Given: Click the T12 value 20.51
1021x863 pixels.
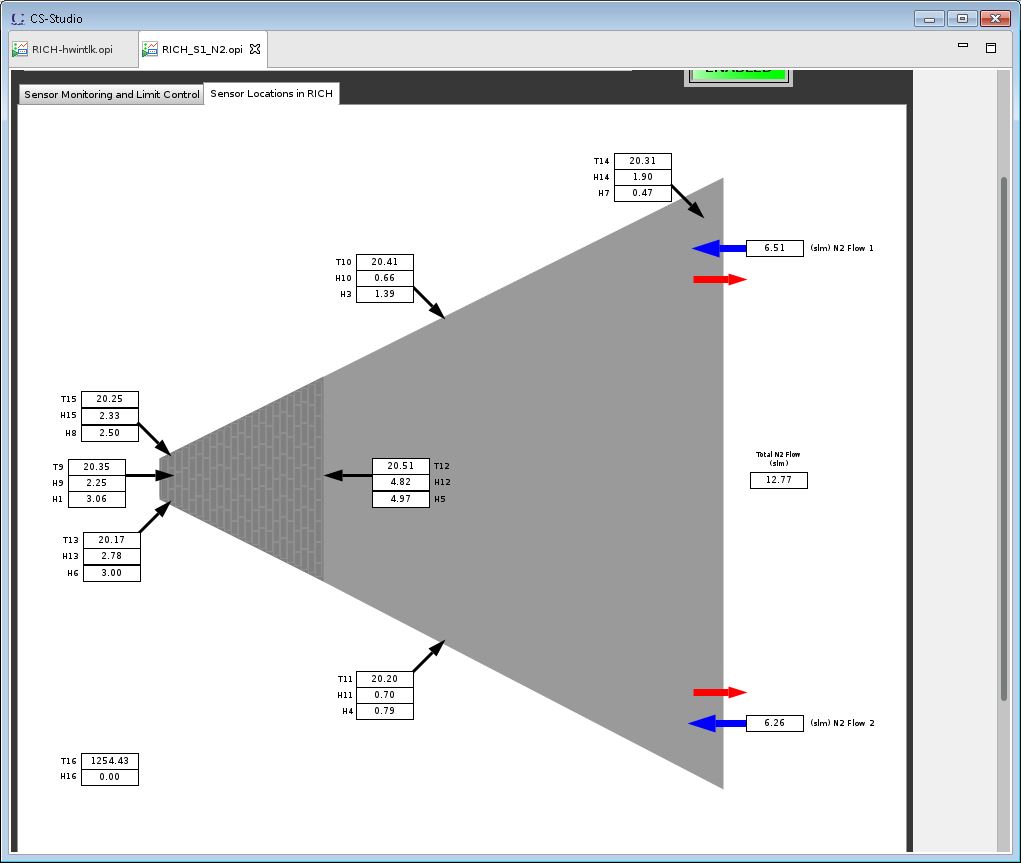Looking at the screenshot, I should coord(401,466).
